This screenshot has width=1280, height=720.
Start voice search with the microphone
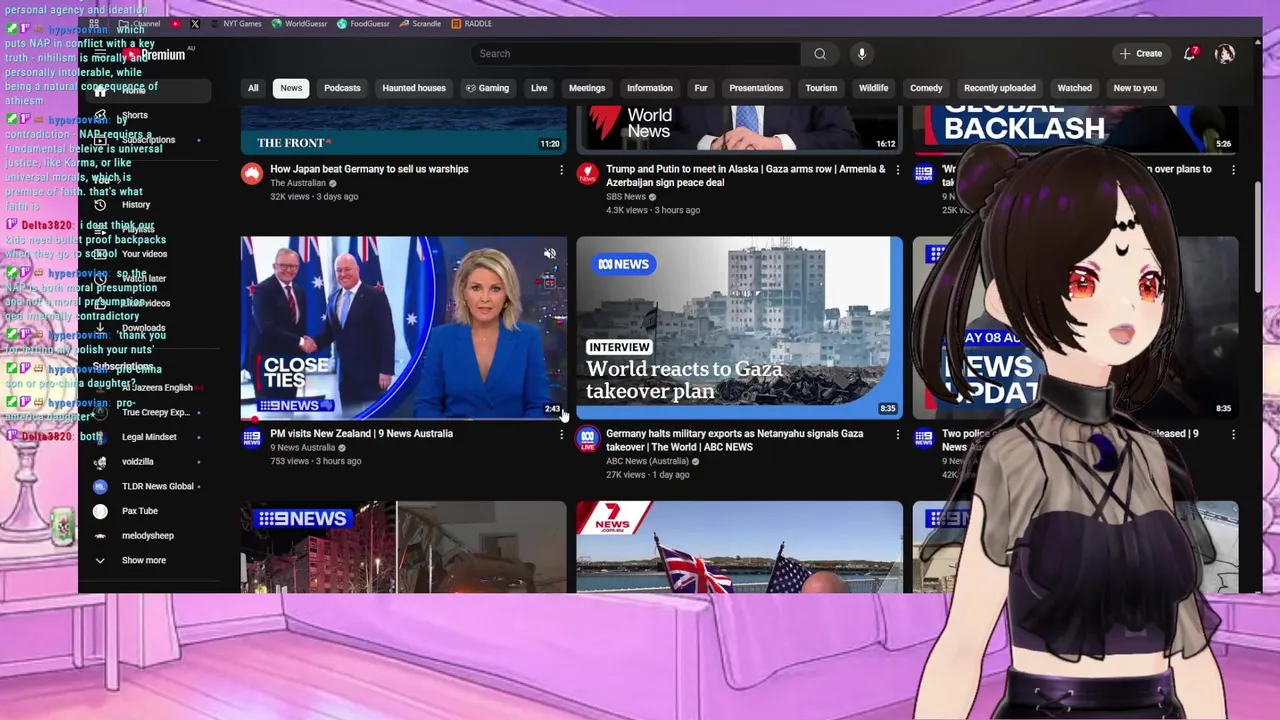pyautogui.click(x=862, y=54)
